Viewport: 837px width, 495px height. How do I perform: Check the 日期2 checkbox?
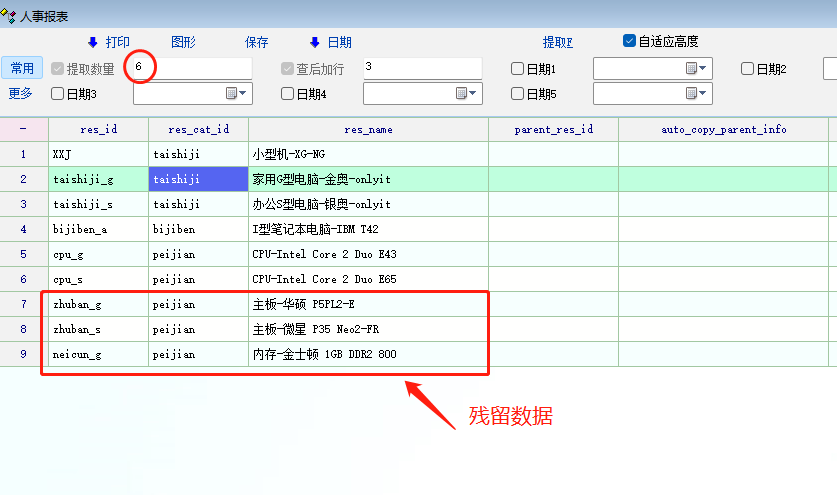(748, 69)
